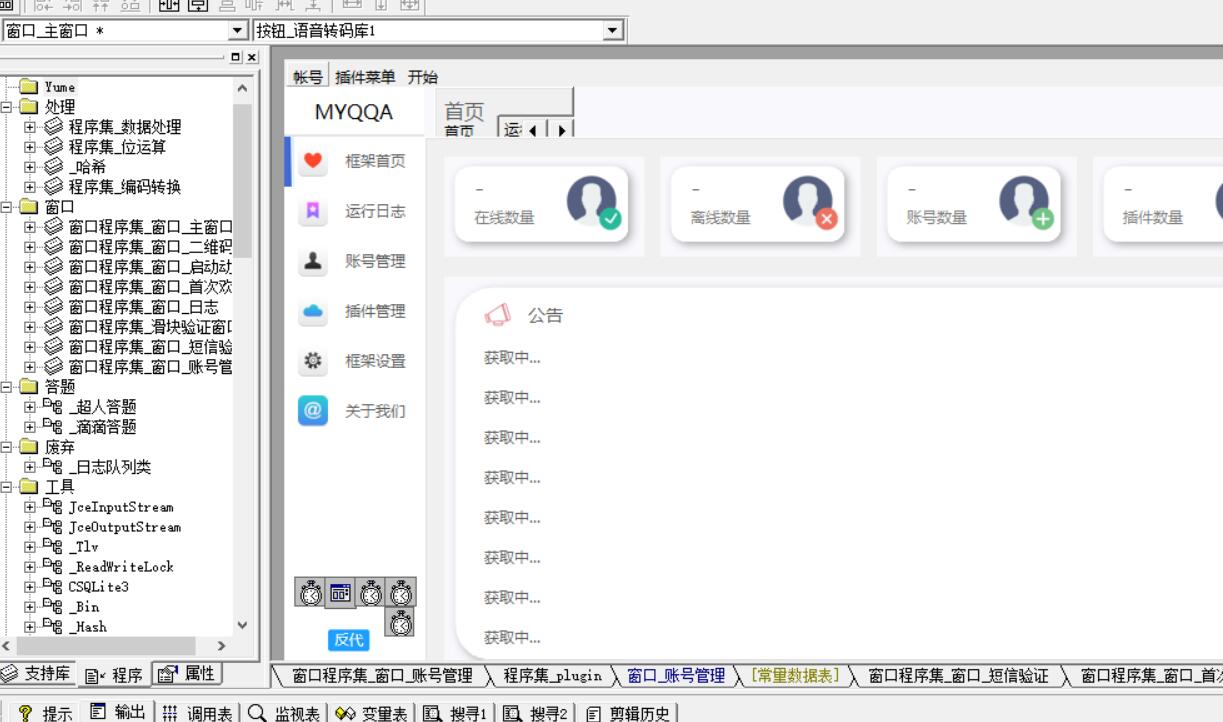Click the 反代 button
This screenshot has width=1223, height=722.
tap(349, 640)
